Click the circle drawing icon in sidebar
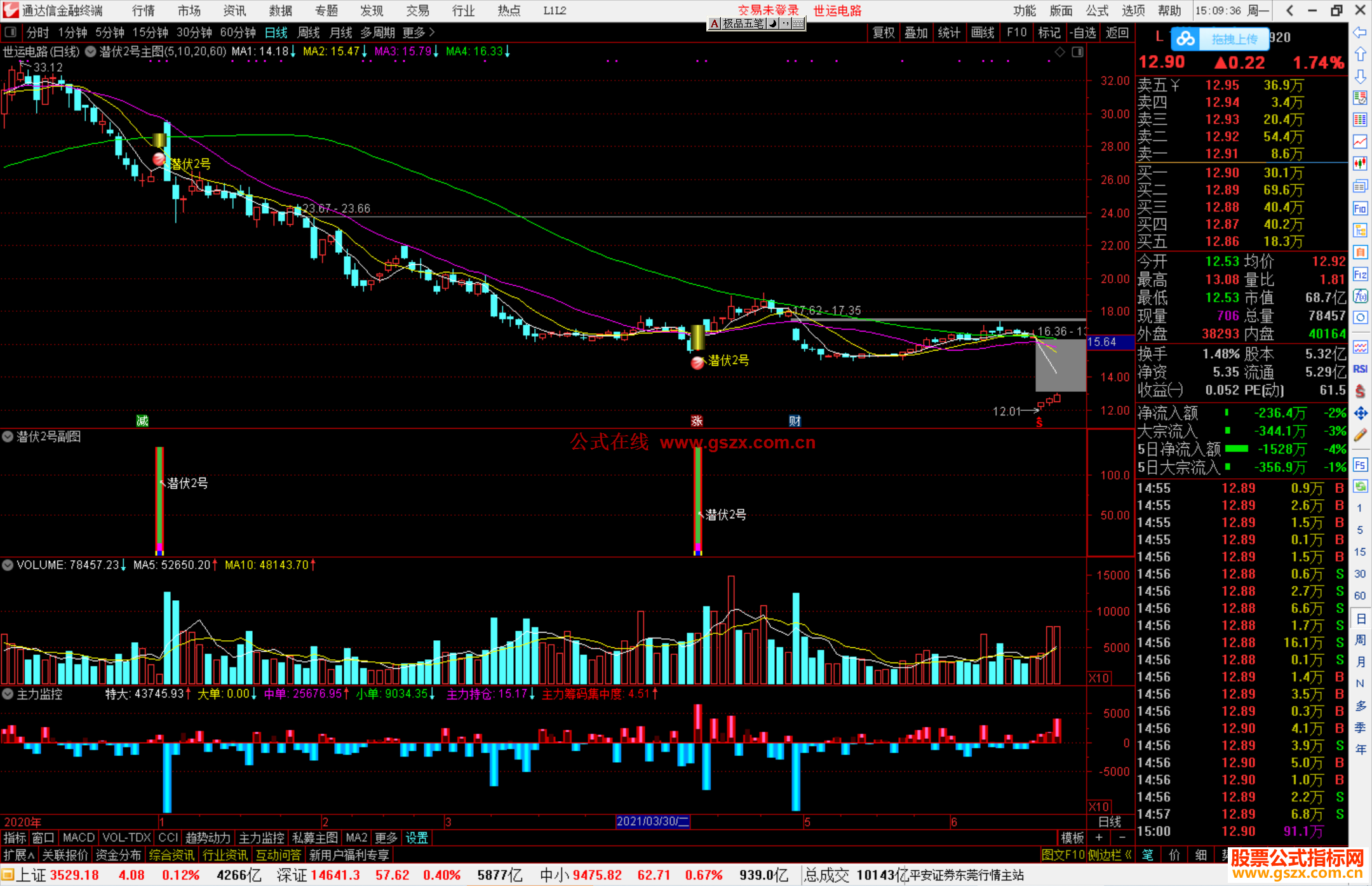The image size is (1372, 886). tap(1360, 318)
